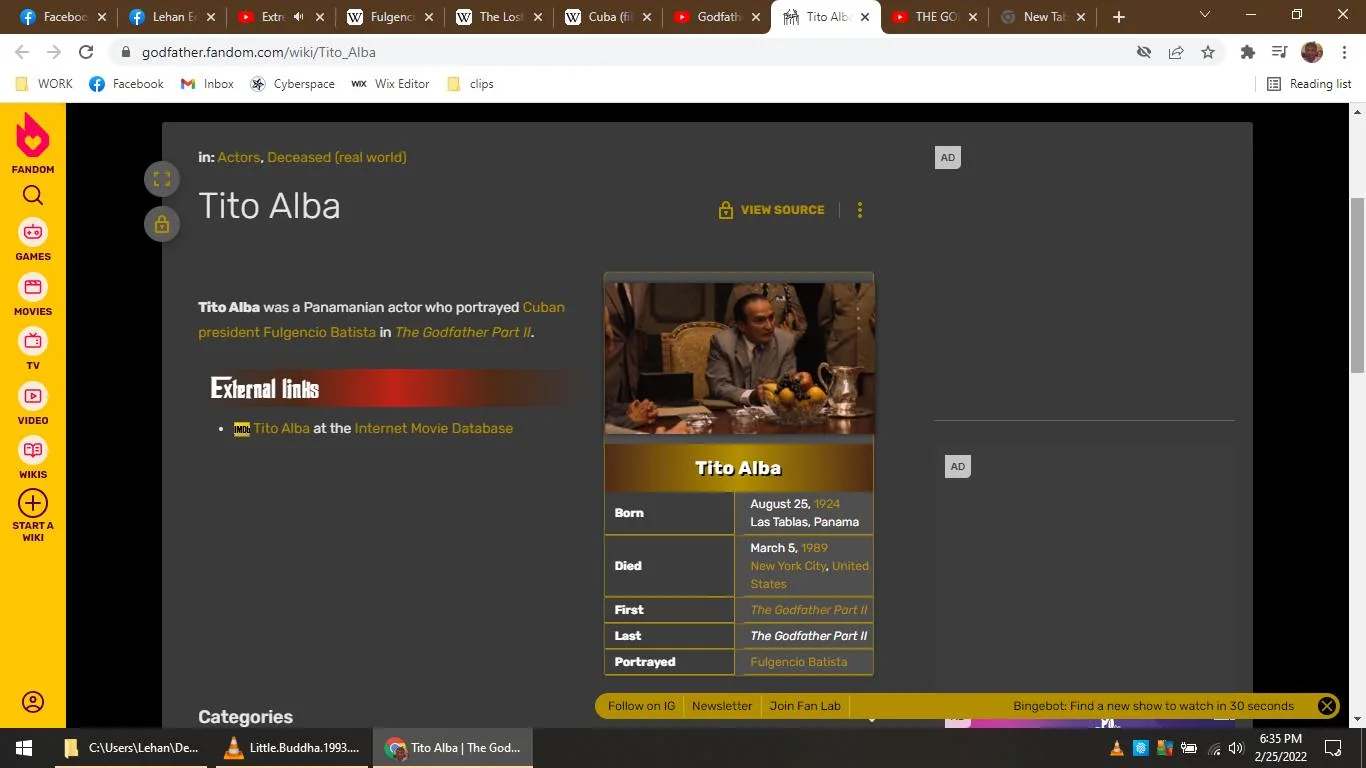
Task: Switch to the File Explorer taskbar window
Action: pyautogui.click(x=129, y=748)
